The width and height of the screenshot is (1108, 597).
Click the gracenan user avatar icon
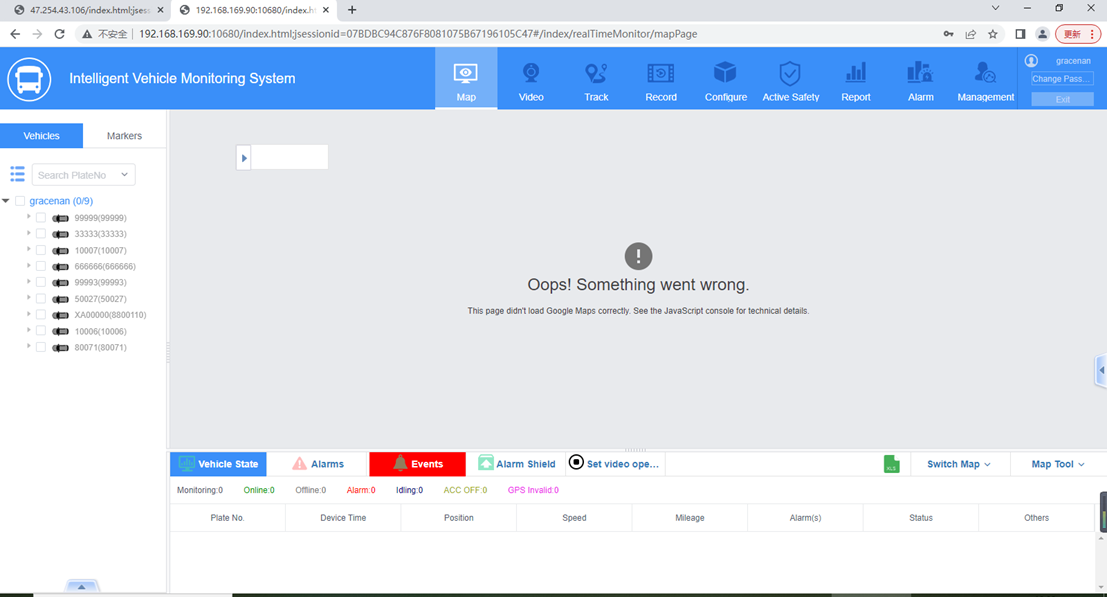(1032, 61)
